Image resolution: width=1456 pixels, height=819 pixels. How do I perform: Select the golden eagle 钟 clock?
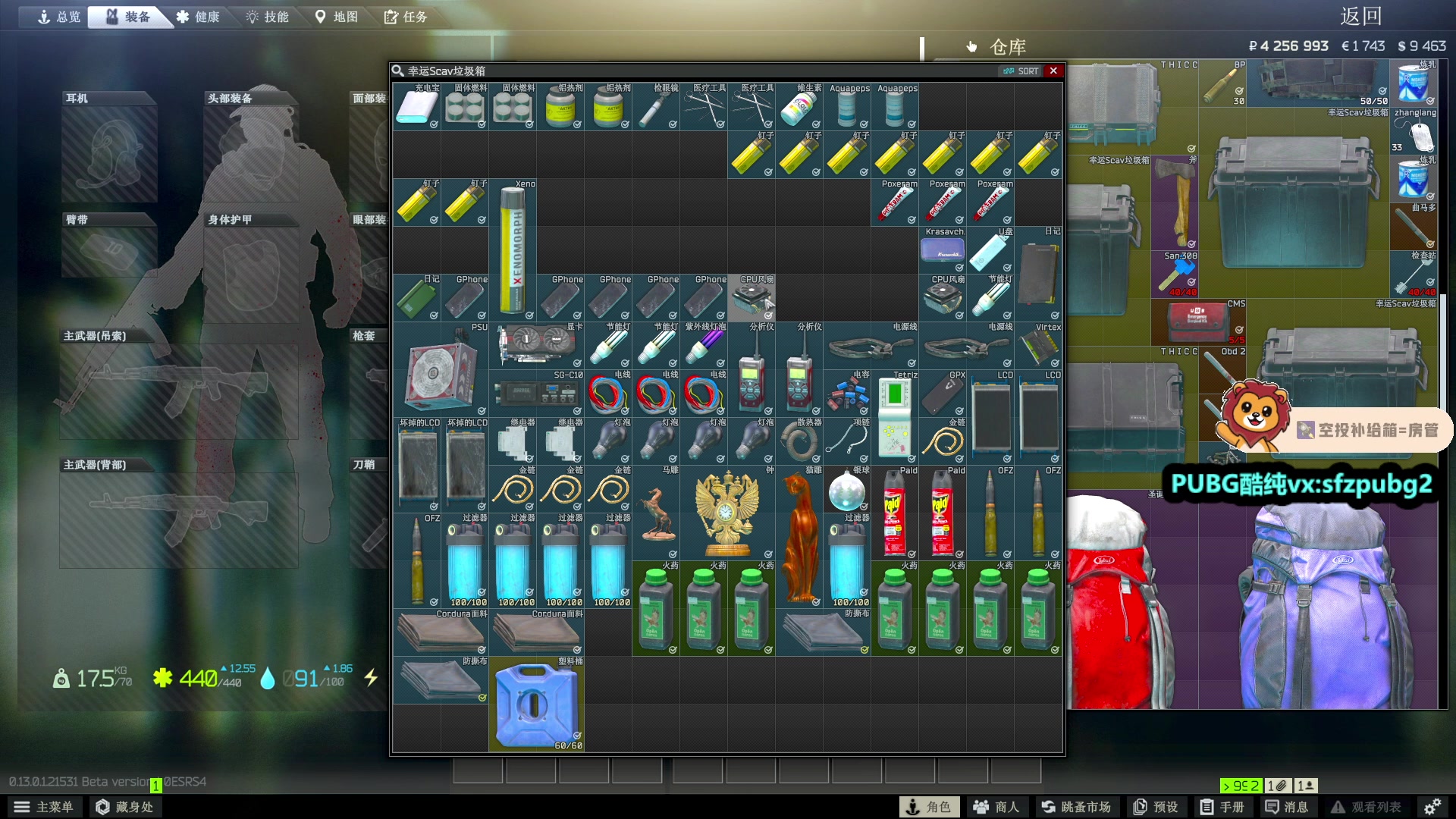pyautogui.click(x=727, y=513)
